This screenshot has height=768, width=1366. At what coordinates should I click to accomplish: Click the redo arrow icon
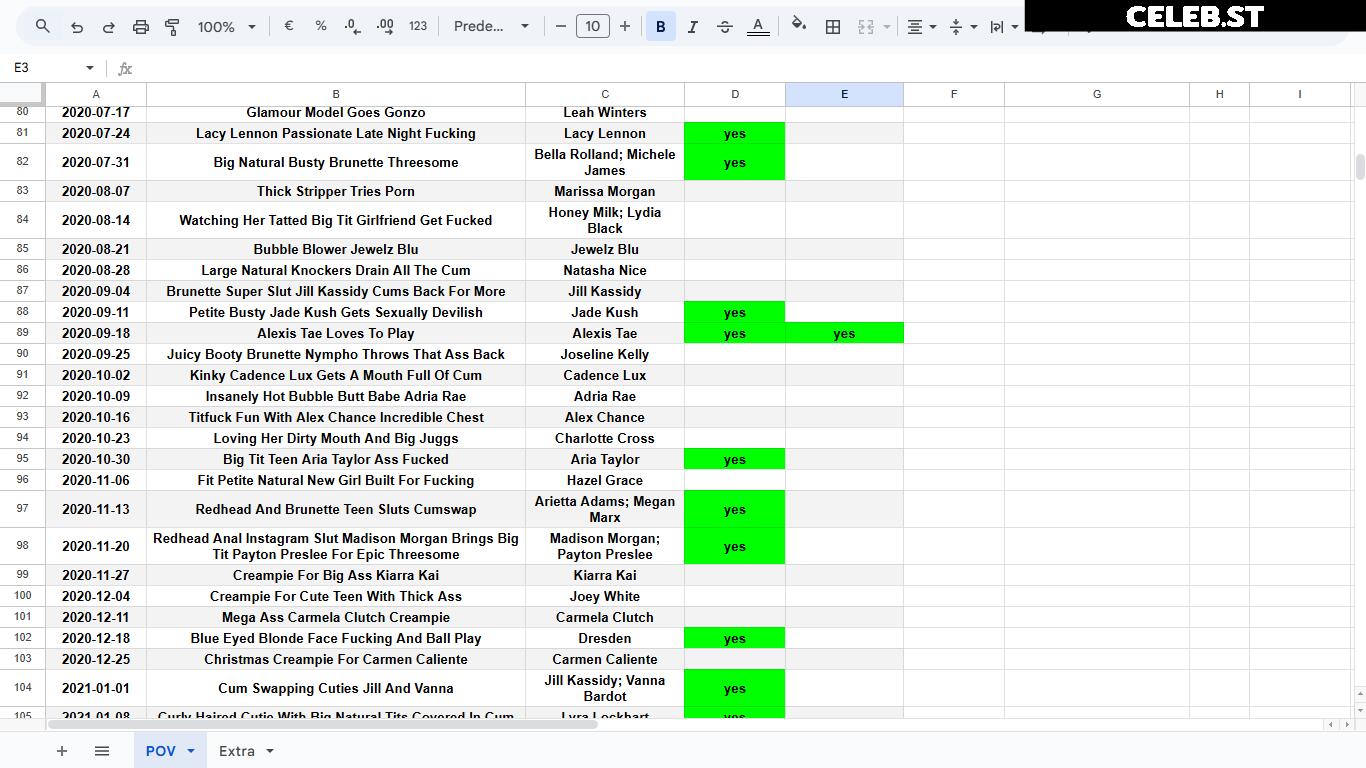click(x=109, y=27)
